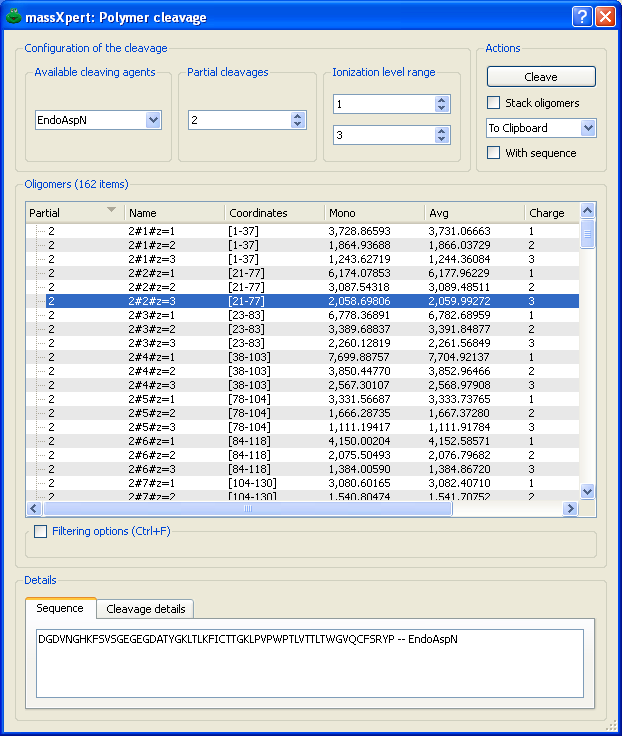Enable the Stack oligomers checkbox
Image resolution: width=622 pixels, height=736 pixels.
click(x=494, y=103)
